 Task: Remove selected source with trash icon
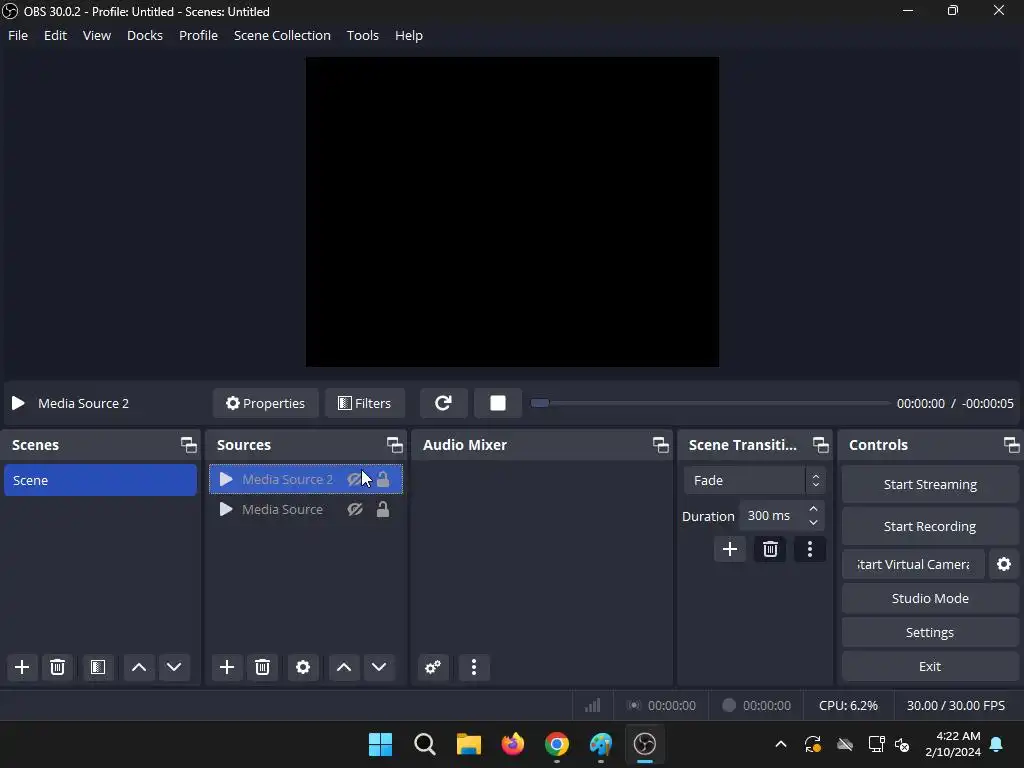coord(263,667)
